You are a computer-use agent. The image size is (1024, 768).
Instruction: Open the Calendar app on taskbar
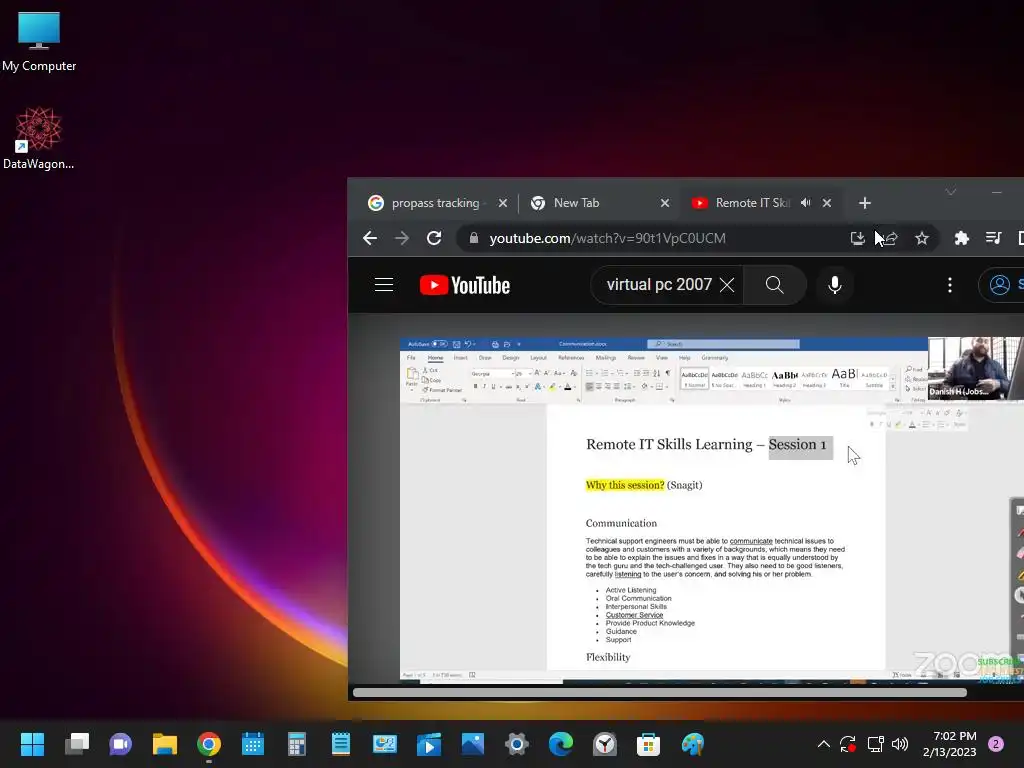pyautogui.click(x=253, y=744)
